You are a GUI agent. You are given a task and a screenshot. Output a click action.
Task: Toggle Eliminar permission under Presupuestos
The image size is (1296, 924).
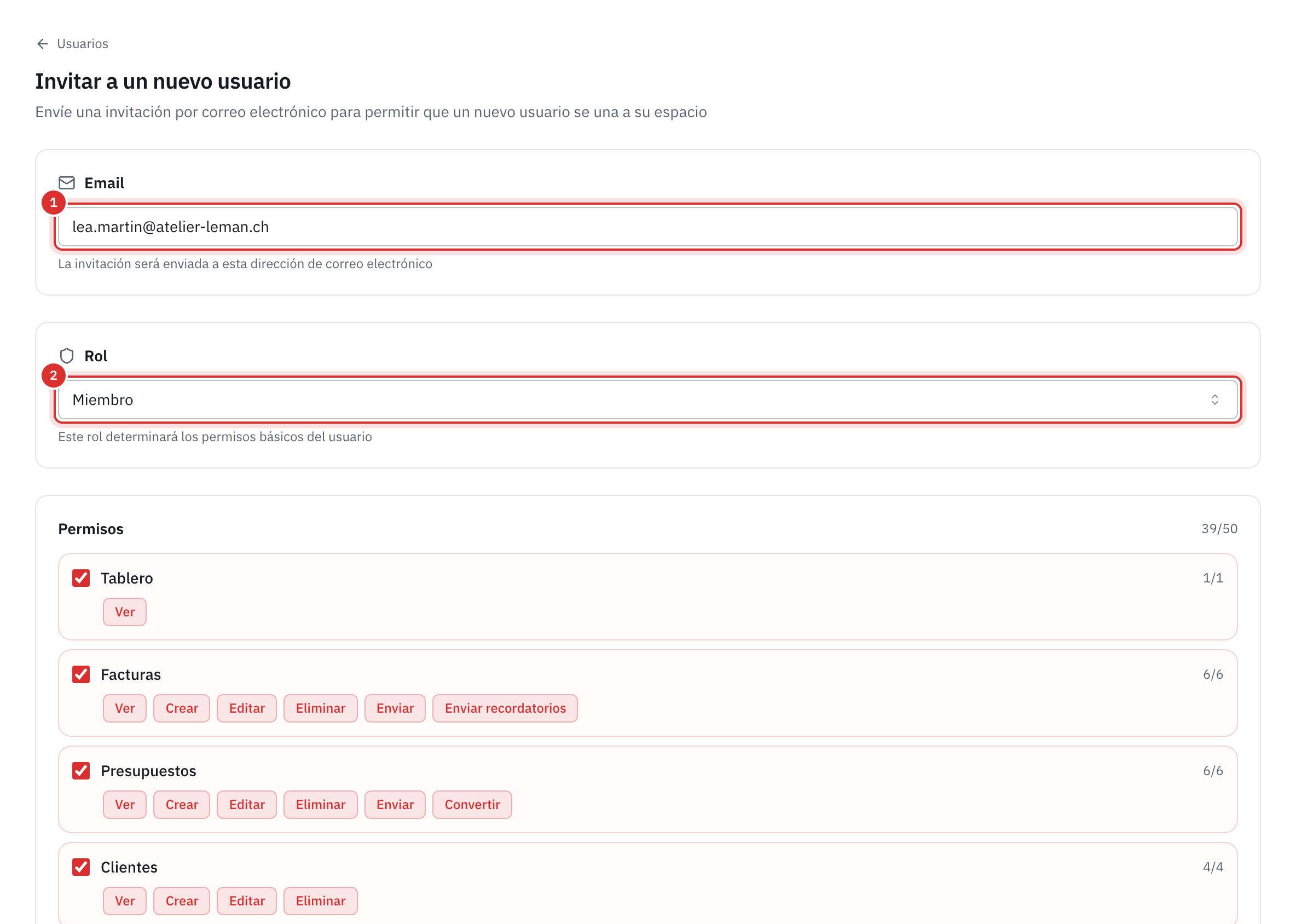click(320, 804)
